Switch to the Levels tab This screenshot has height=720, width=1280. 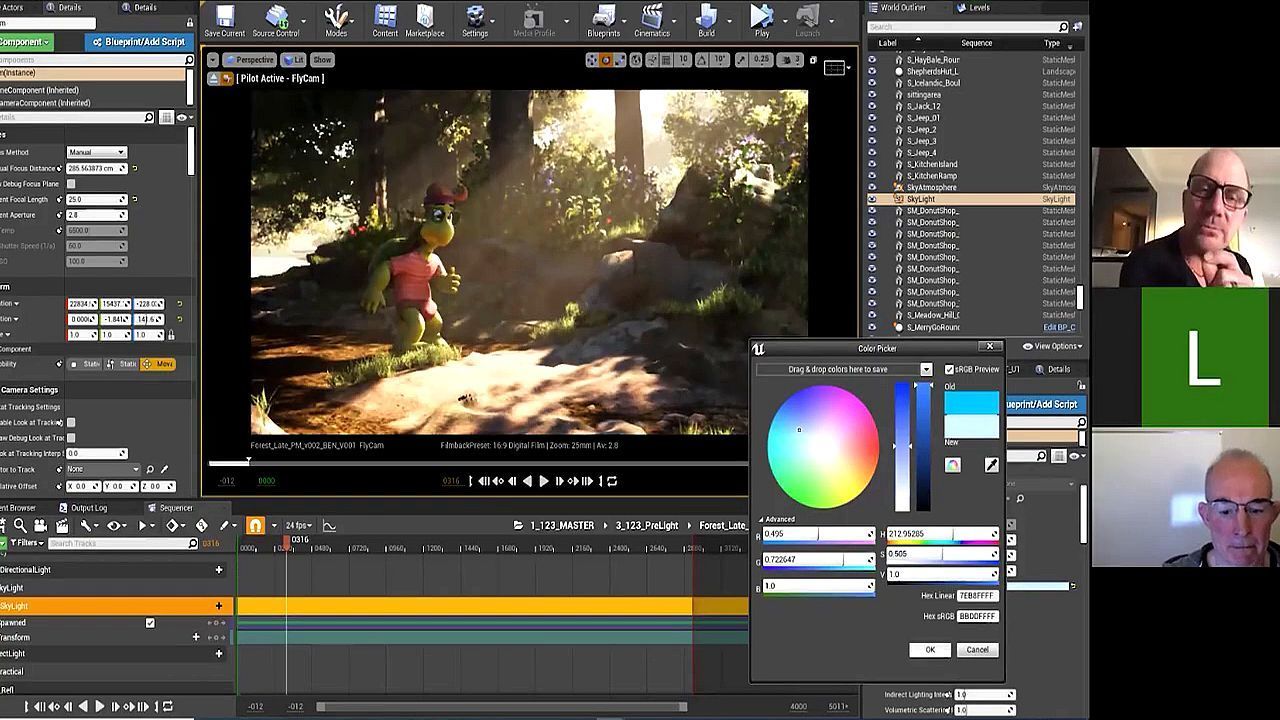[x=978, y=8]
